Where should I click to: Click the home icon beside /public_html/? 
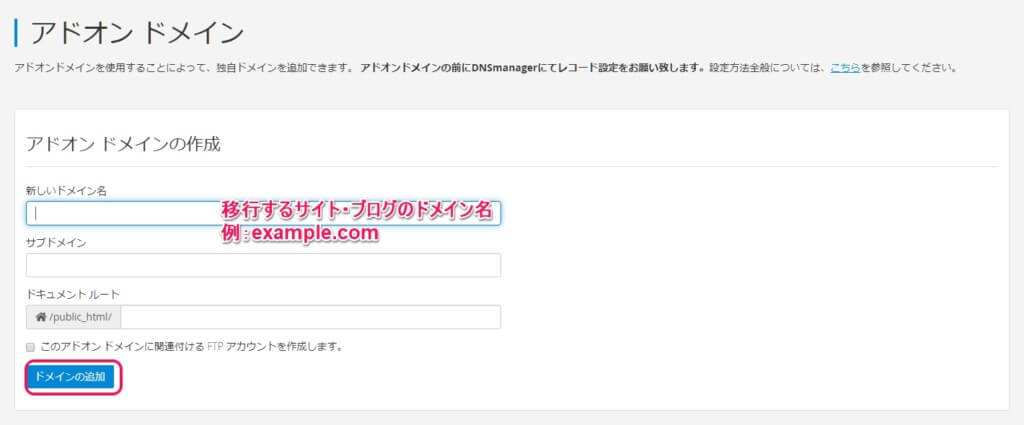pos(40,317)
